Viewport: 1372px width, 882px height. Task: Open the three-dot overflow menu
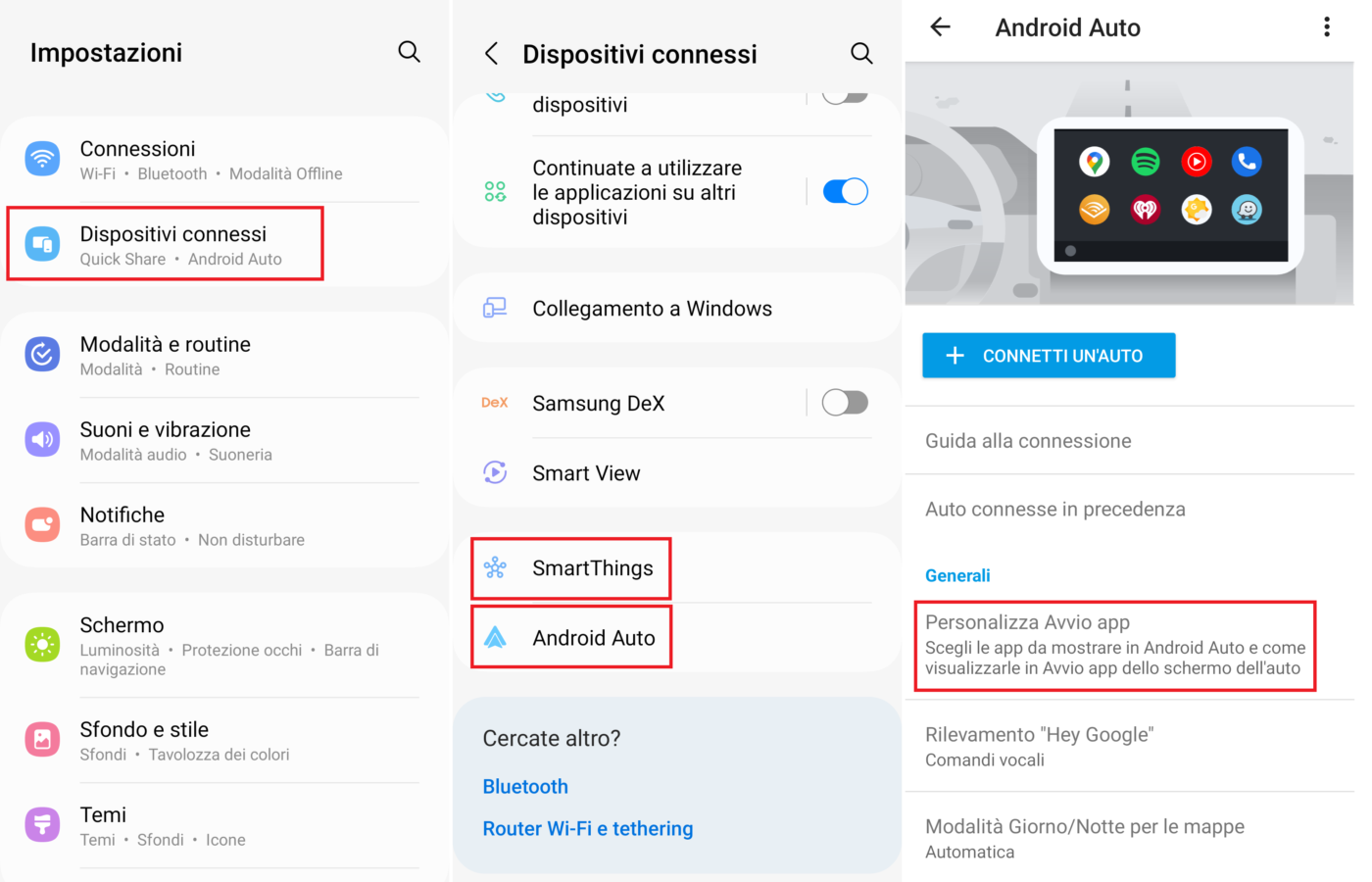[x=1327, y=27]
